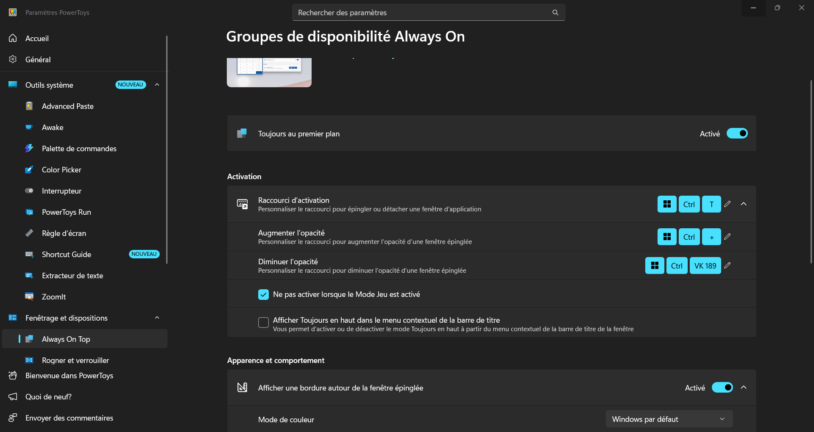Click the PowerToys app logo in title bar
The height and width of the screenshot is (432, 814).
(x=13, y=12)
